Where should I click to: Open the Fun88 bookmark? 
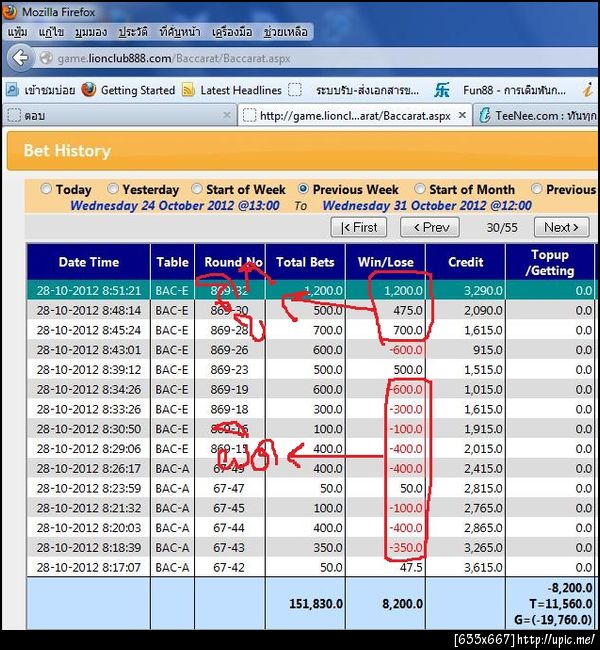501,90
